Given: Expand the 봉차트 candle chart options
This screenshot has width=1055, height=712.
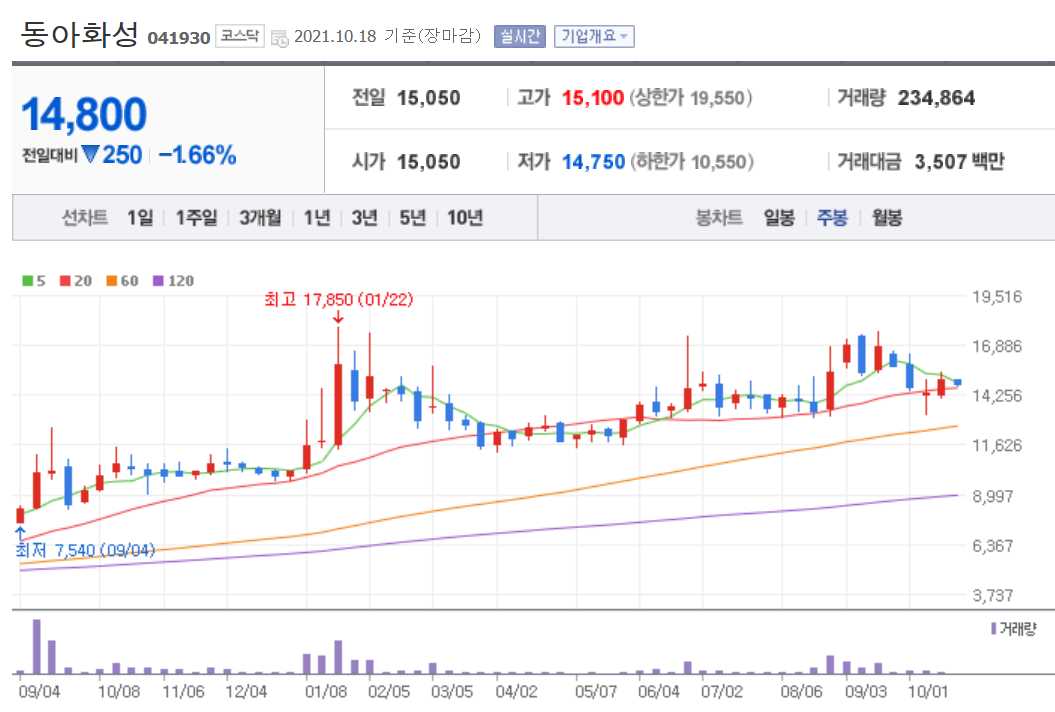Looking at the screenshot, I should [x=719, y=217].
